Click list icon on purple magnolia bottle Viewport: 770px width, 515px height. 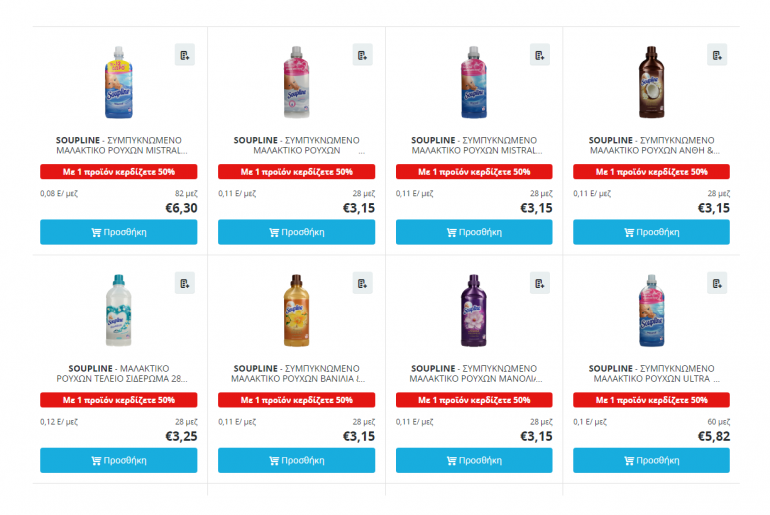(x=540, y=283)
